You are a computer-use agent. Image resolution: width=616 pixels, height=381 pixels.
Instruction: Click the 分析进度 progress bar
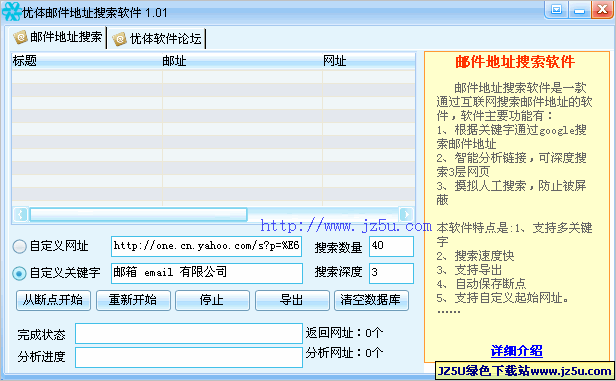point(189,357)
